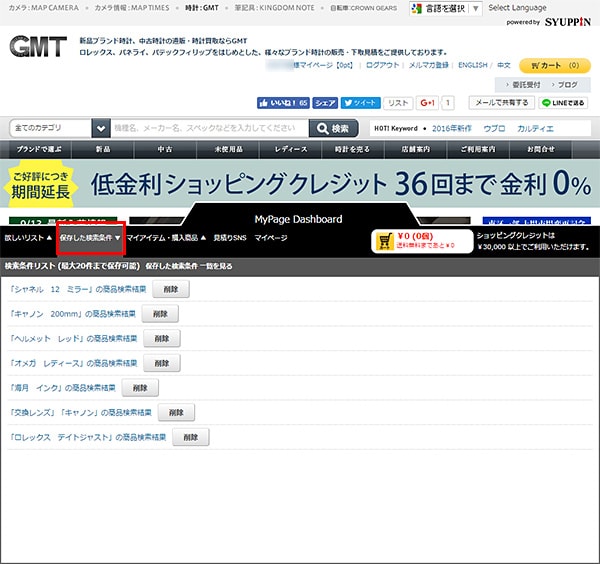Collapse the 保存した検索条件 menu
Viewport: 600px width, 564px height.
click(90, 238)
